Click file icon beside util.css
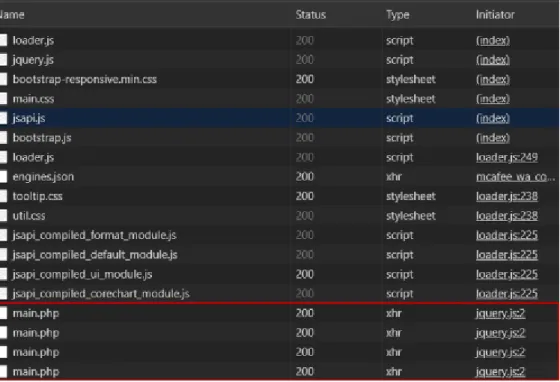Screen dimensions: 560x382 (3, 216)
